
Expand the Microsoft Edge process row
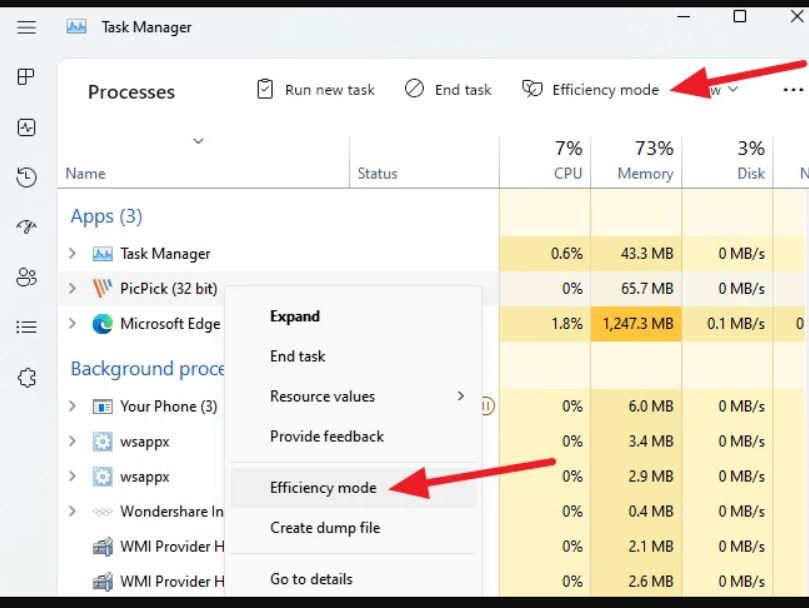point(72,323)
